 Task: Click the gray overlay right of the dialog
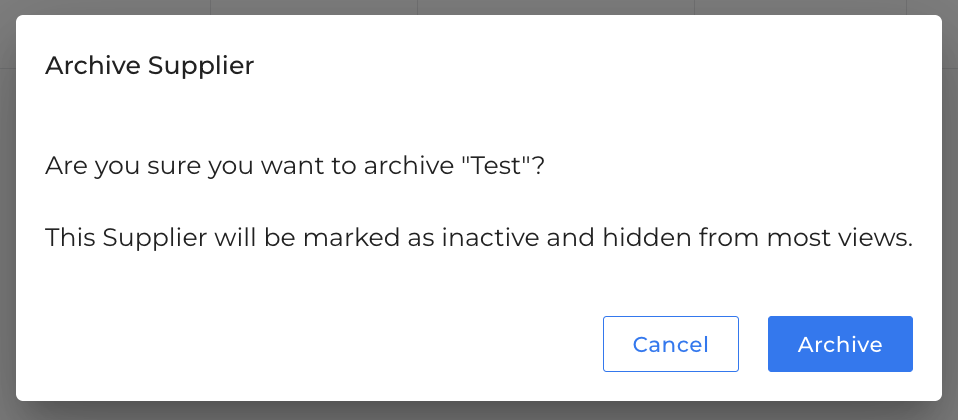[950, 210]
